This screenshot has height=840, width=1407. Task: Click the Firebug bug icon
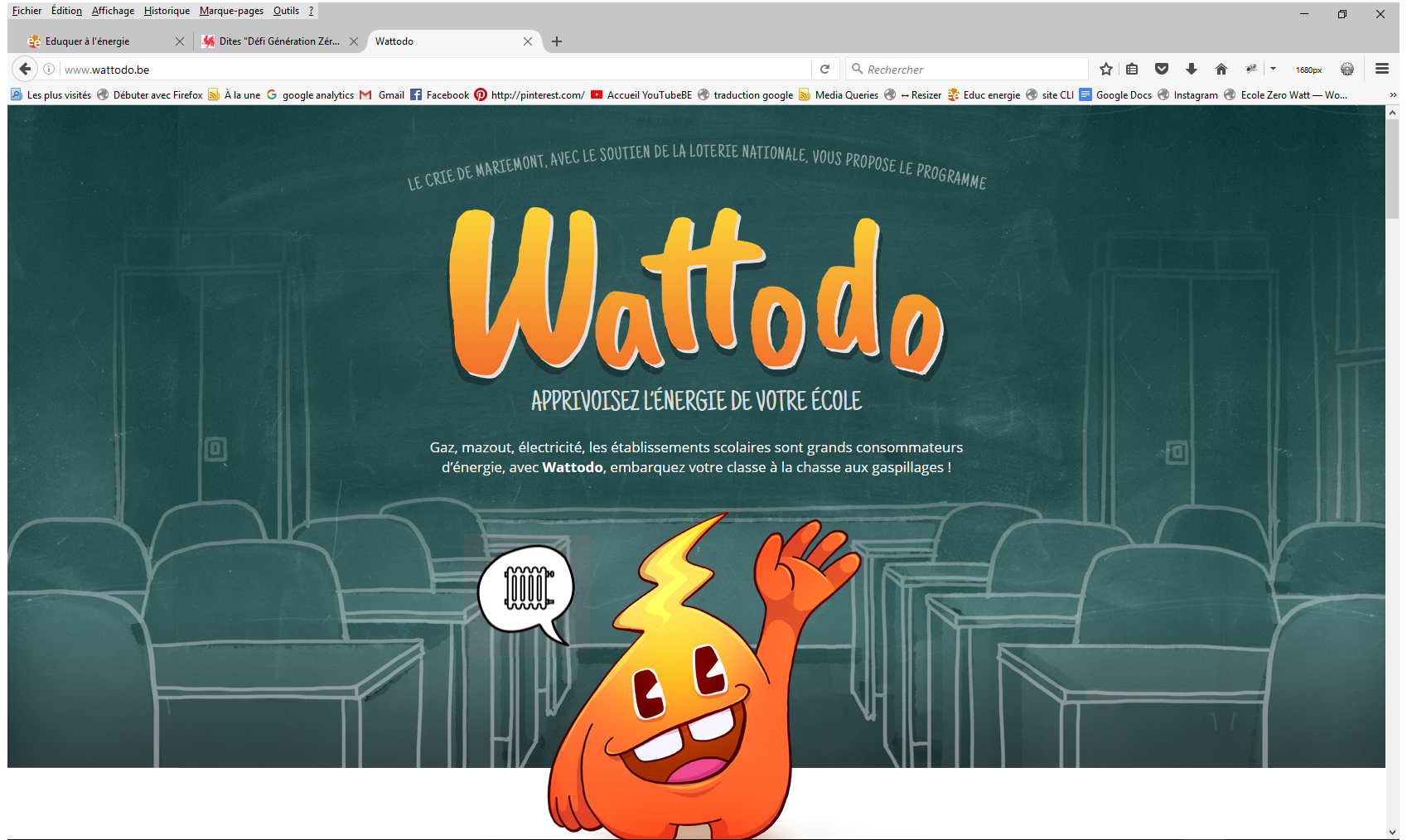coord(1251,70)
